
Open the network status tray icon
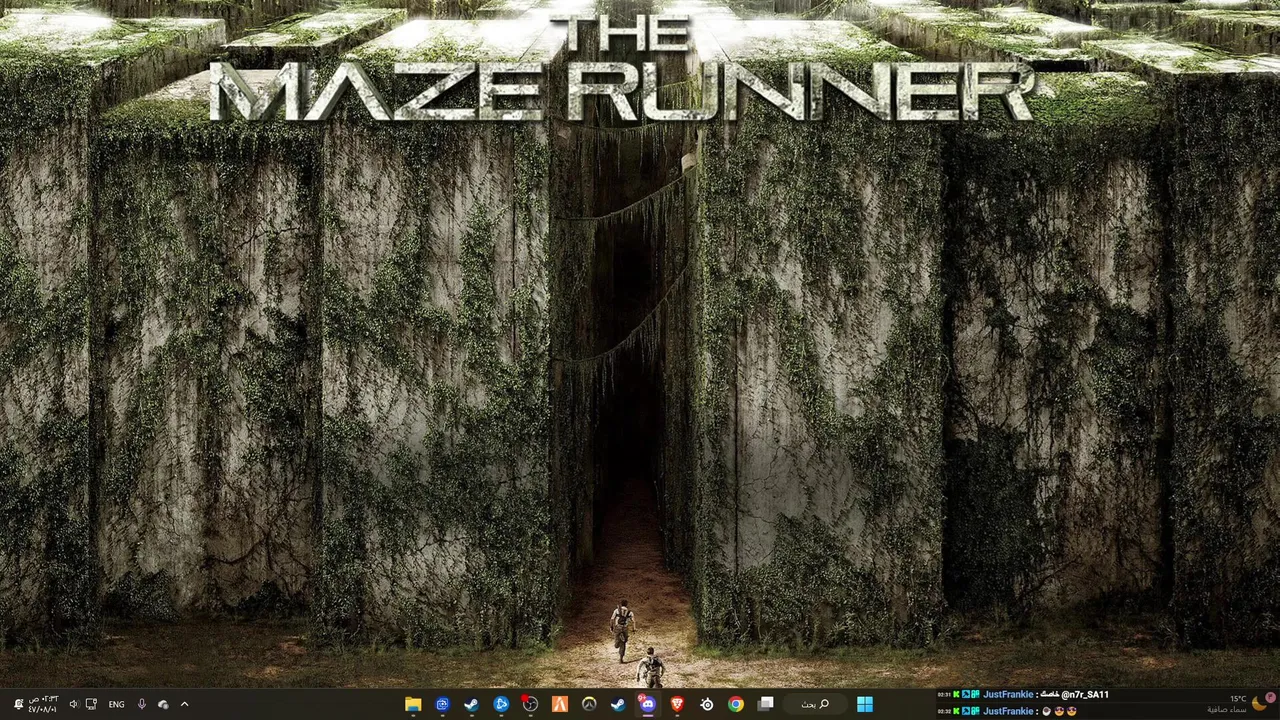[x=91, y=704]
